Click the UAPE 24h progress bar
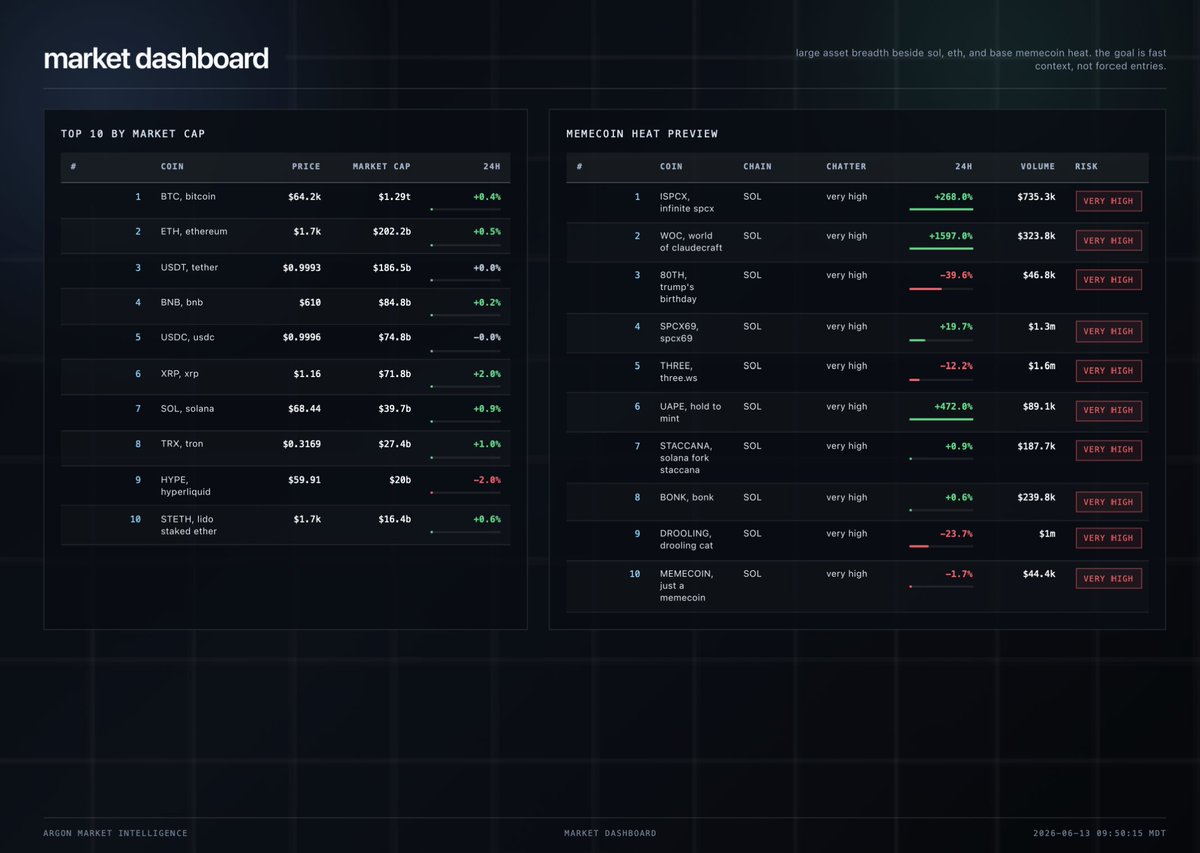This screenshot has width=1200, height=853. pyautogui.click(x=941, y=420)
